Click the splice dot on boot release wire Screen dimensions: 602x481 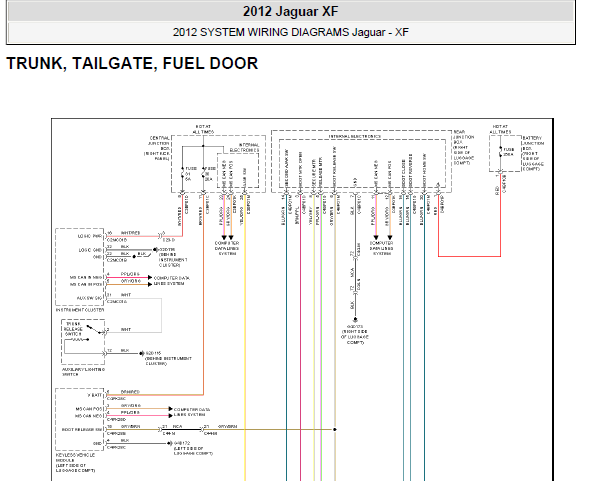click(335, 430)
